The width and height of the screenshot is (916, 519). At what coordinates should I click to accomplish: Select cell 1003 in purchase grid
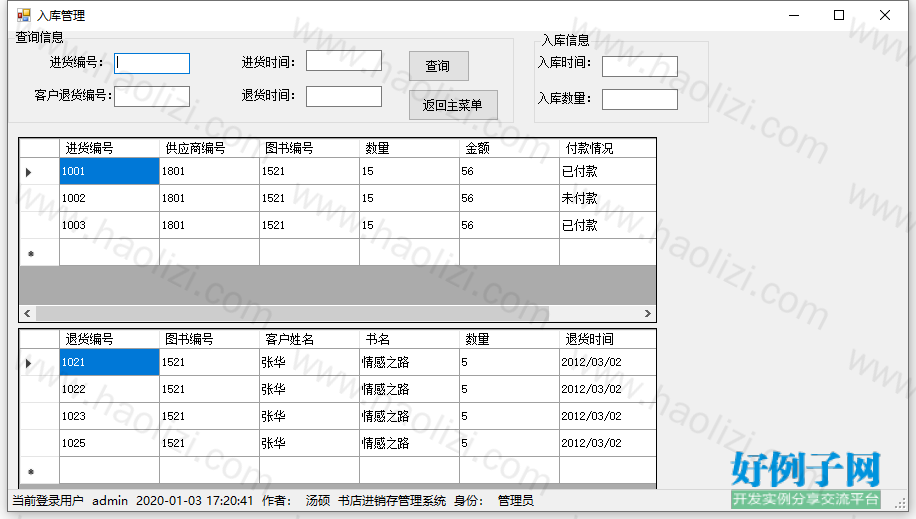coord(109,225)
